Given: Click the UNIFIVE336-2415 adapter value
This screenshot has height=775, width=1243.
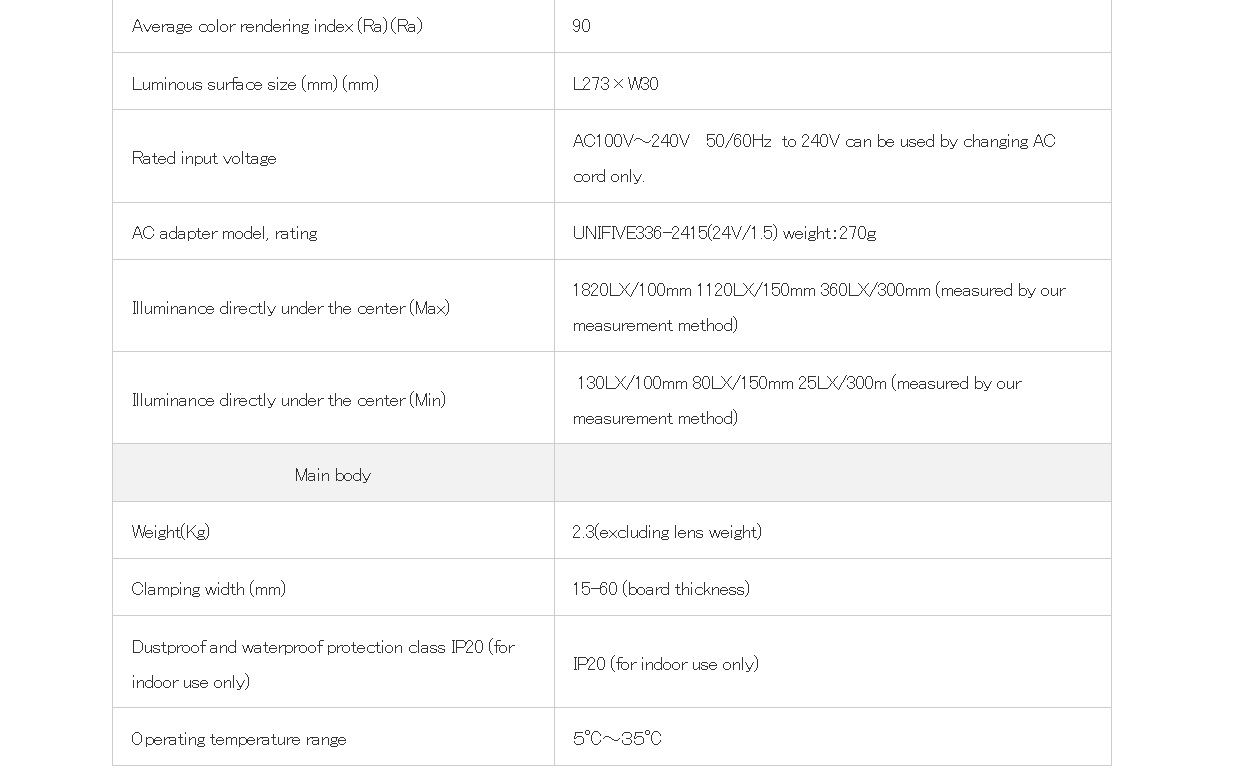Looking at the screenshot, I should pos(724,233).
